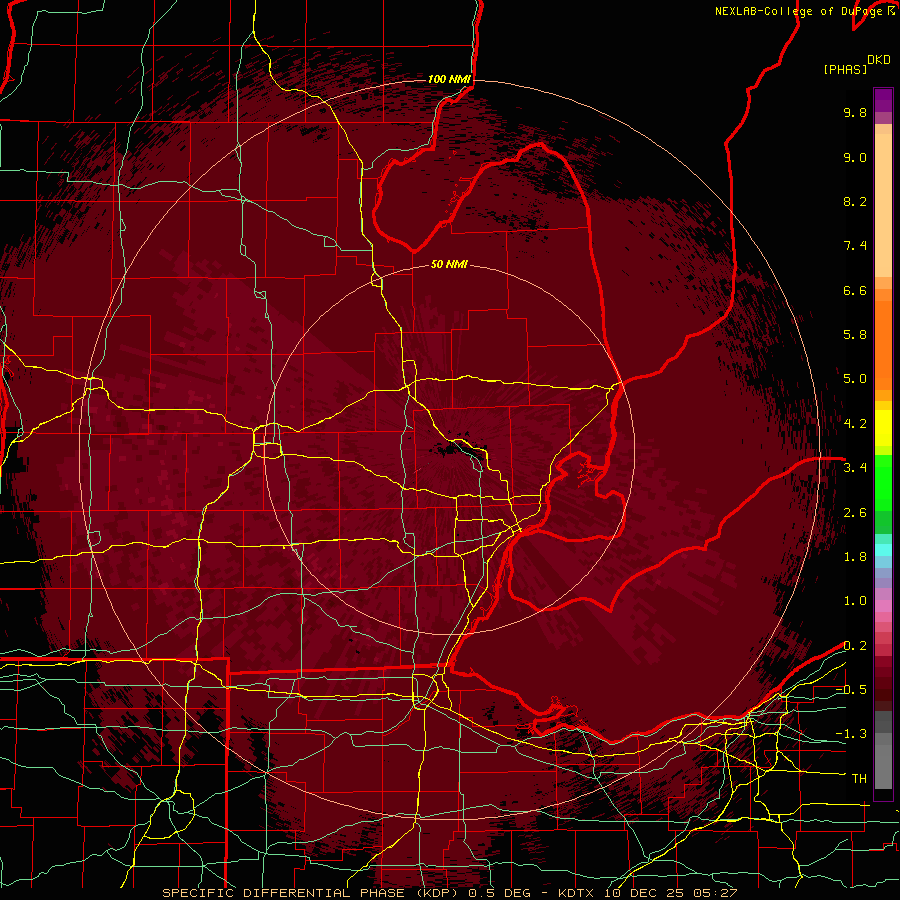
Task: Click the 5.8 legend scale value
Action: click(x=855, y=335)
